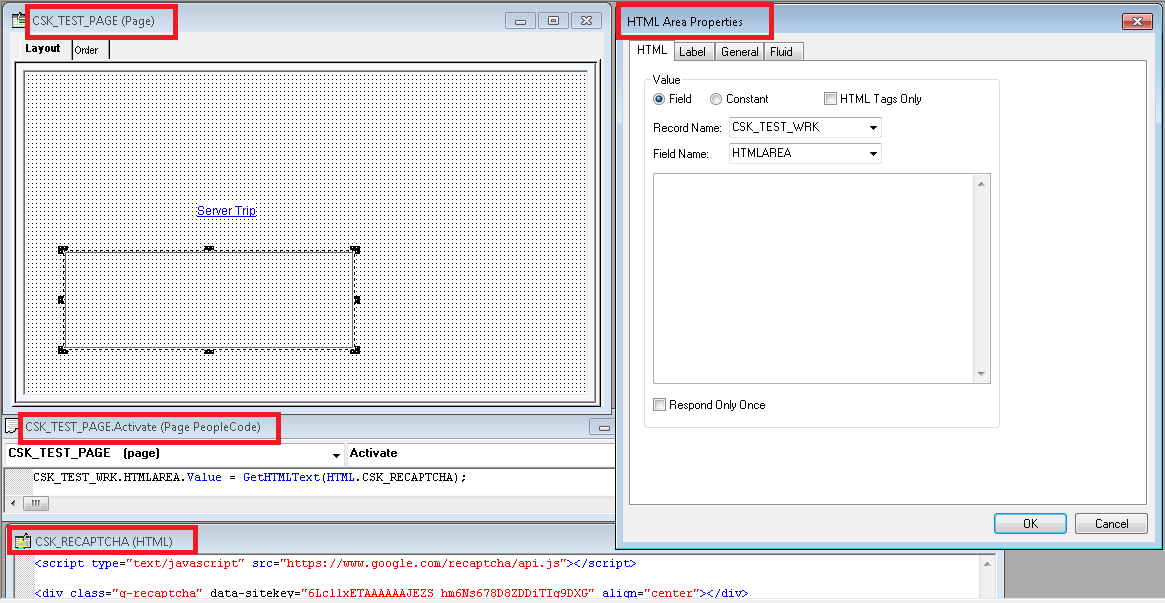The height and width of the screenshot is (603, 1165).
Task: Confirm with the OK button
Action: [x=1030, y=524]
